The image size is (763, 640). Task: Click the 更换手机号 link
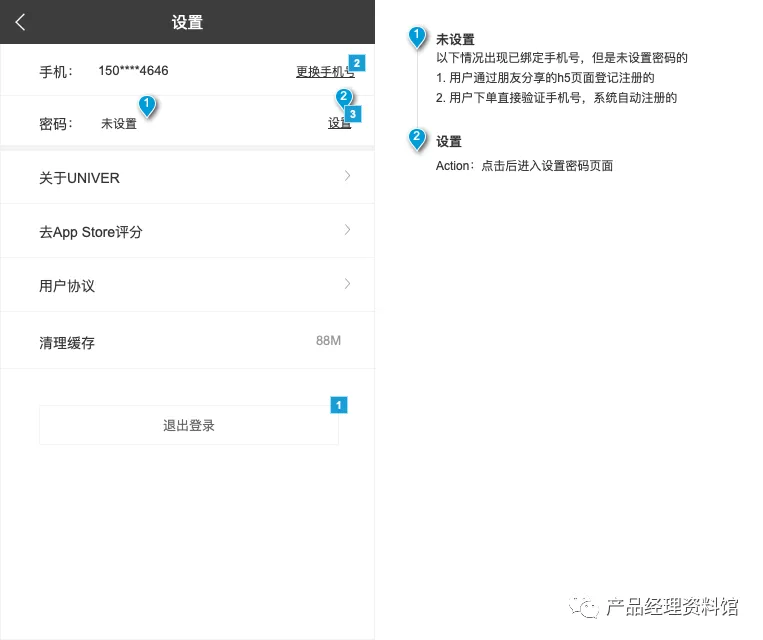click(325, 72)
